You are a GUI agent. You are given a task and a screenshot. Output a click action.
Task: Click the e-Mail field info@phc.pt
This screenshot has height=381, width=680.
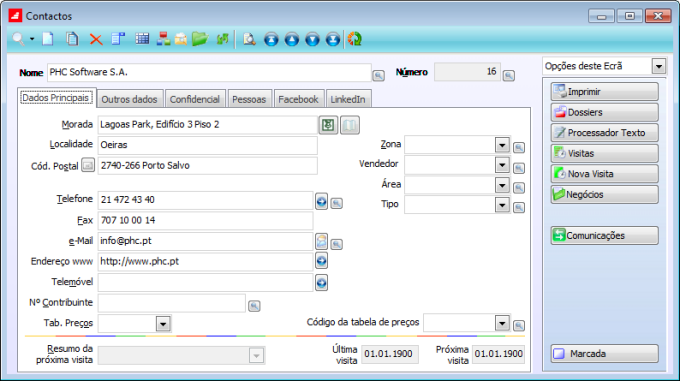pos(205,241)
